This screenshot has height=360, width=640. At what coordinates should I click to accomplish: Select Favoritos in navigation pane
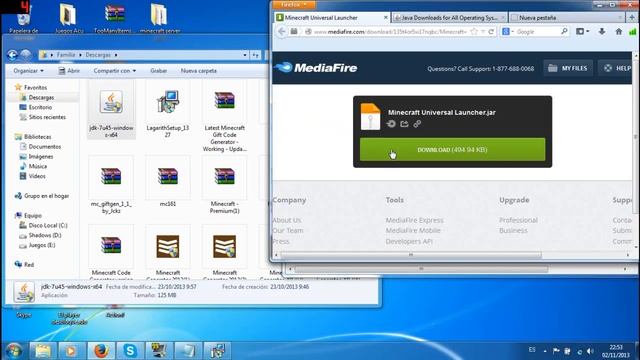tap(35, 87)
